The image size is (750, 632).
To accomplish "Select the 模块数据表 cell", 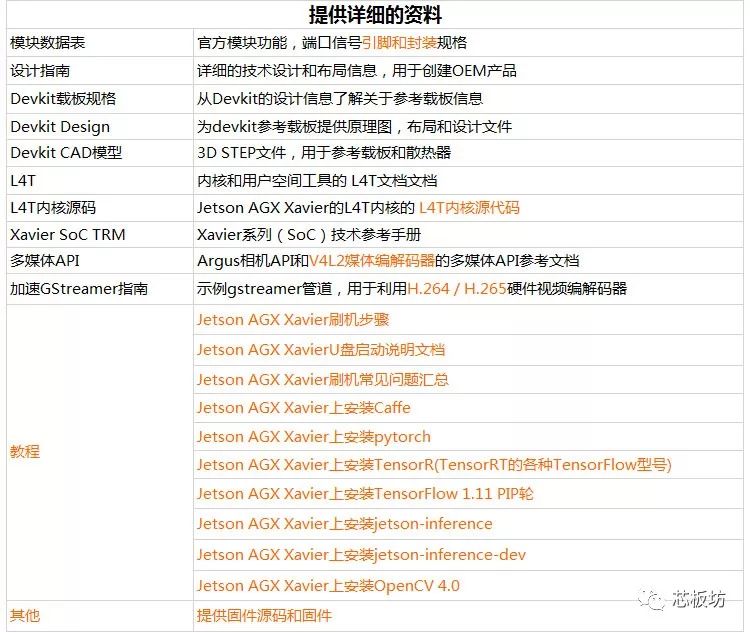I will 100,43.
